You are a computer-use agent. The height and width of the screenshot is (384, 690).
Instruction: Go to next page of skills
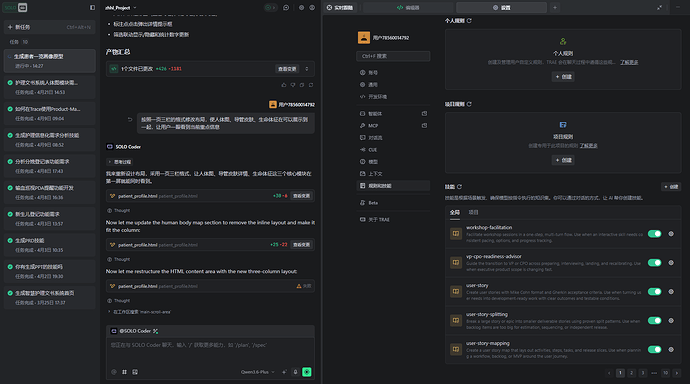point(677,373)
